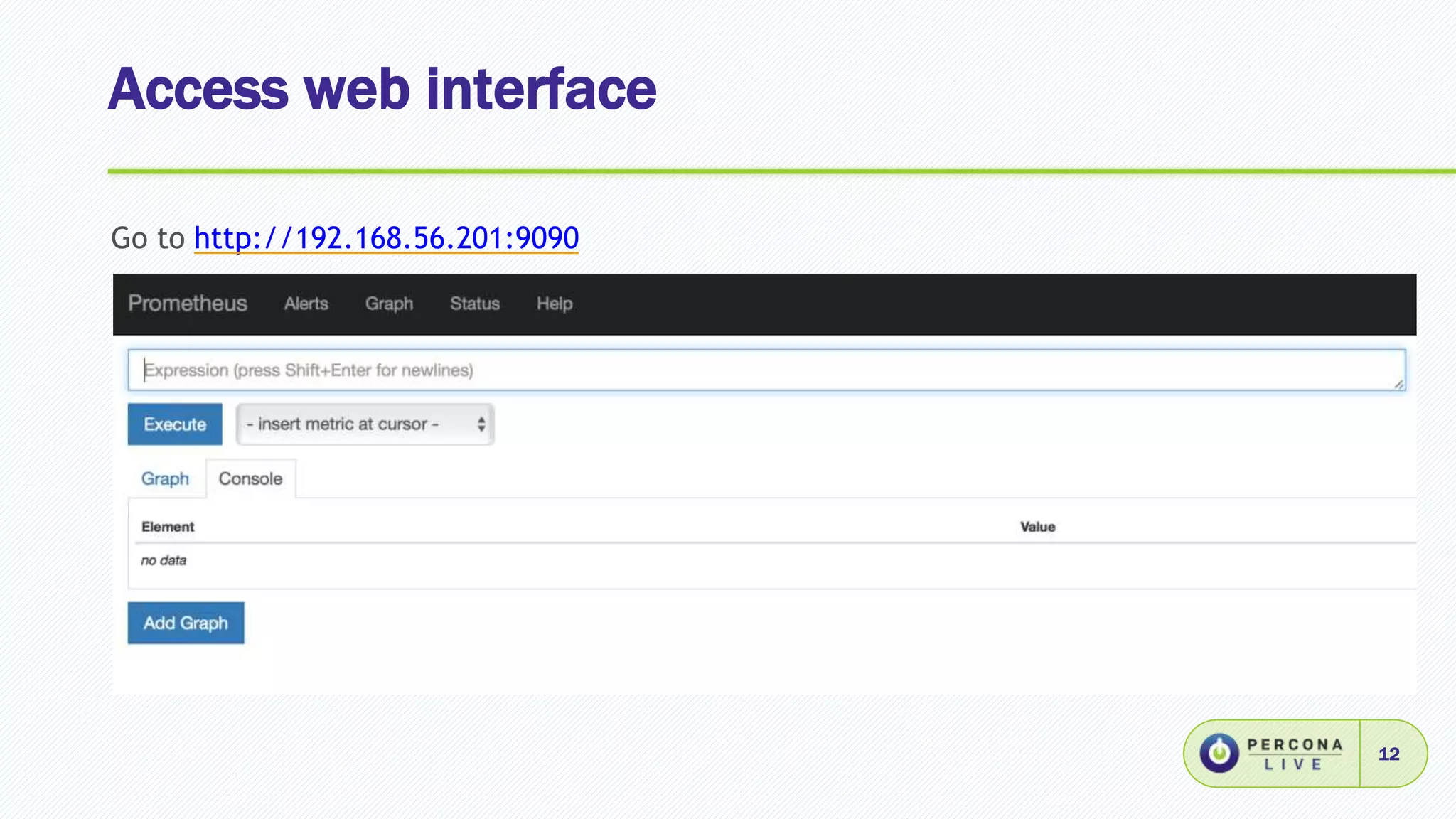Screen dimensions: 1456x819
Task: Click the 'no data' table row
Action: point(164,560)
